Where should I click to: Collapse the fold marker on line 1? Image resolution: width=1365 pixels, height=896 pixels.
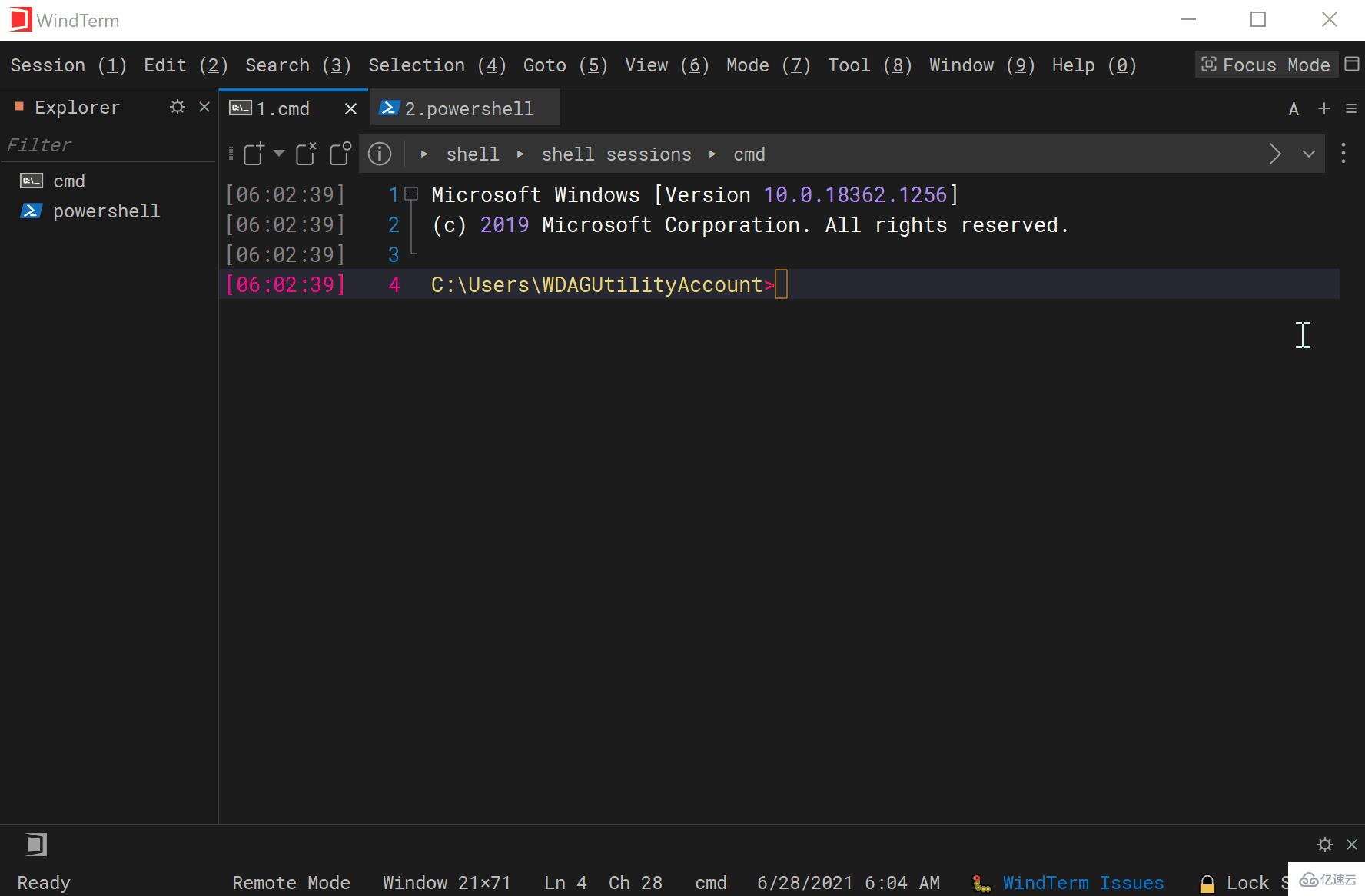point(412,194)
